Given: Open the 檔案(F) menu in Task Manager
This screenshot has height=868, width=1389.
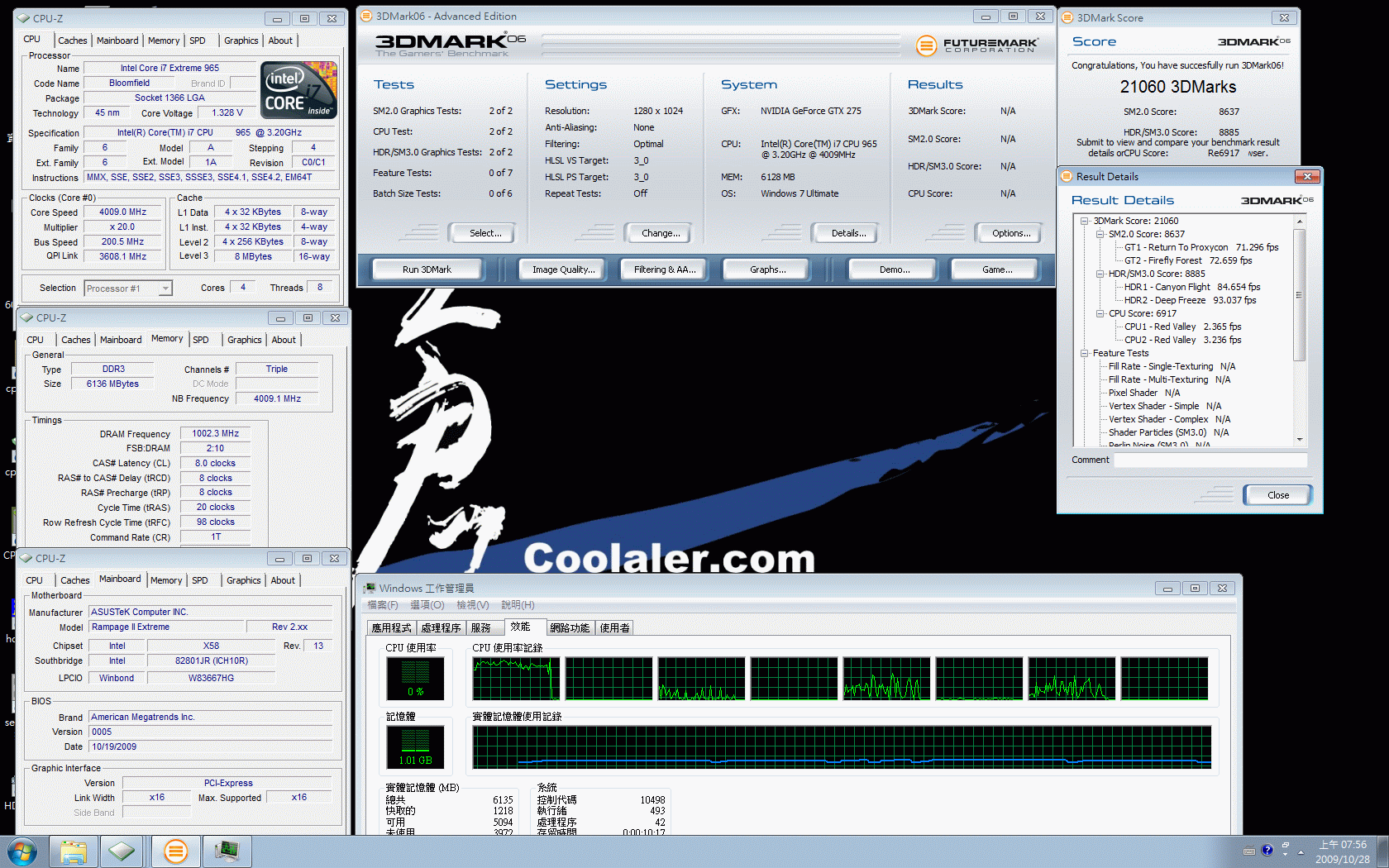Looking at the screenshot, I should click(383, 605).
